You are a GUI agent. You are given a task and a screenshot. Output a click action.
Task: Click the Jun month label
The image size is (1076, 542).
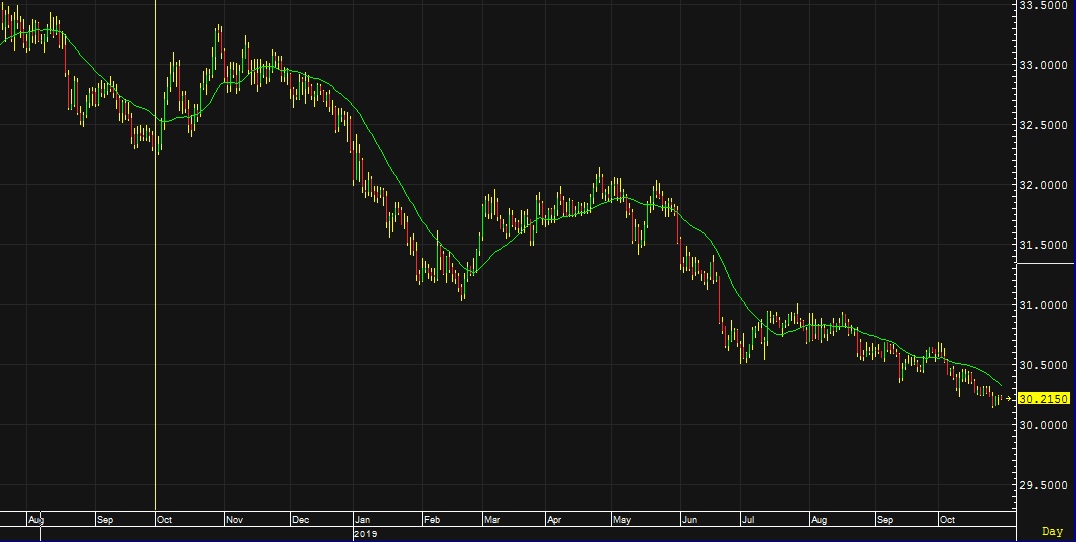(689, 520)
